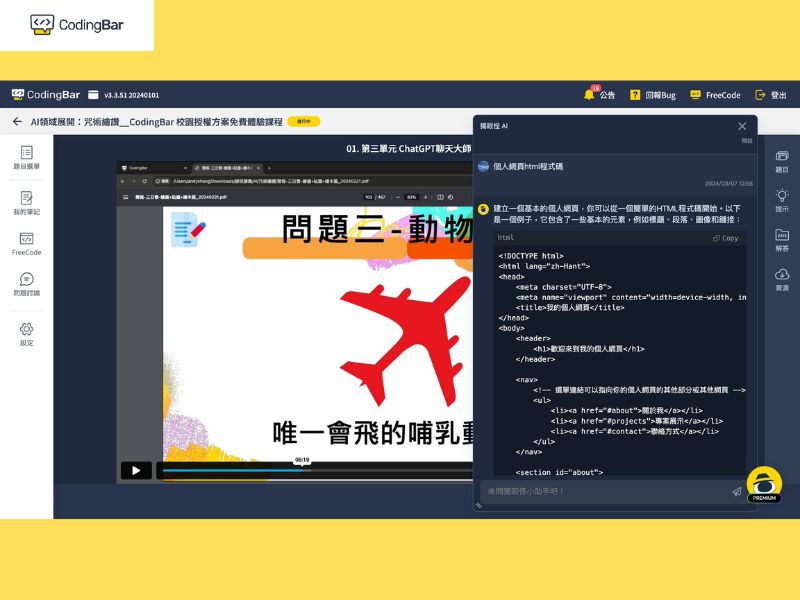
Task: Go back using the course title arrow
Action: coord(17,121)
